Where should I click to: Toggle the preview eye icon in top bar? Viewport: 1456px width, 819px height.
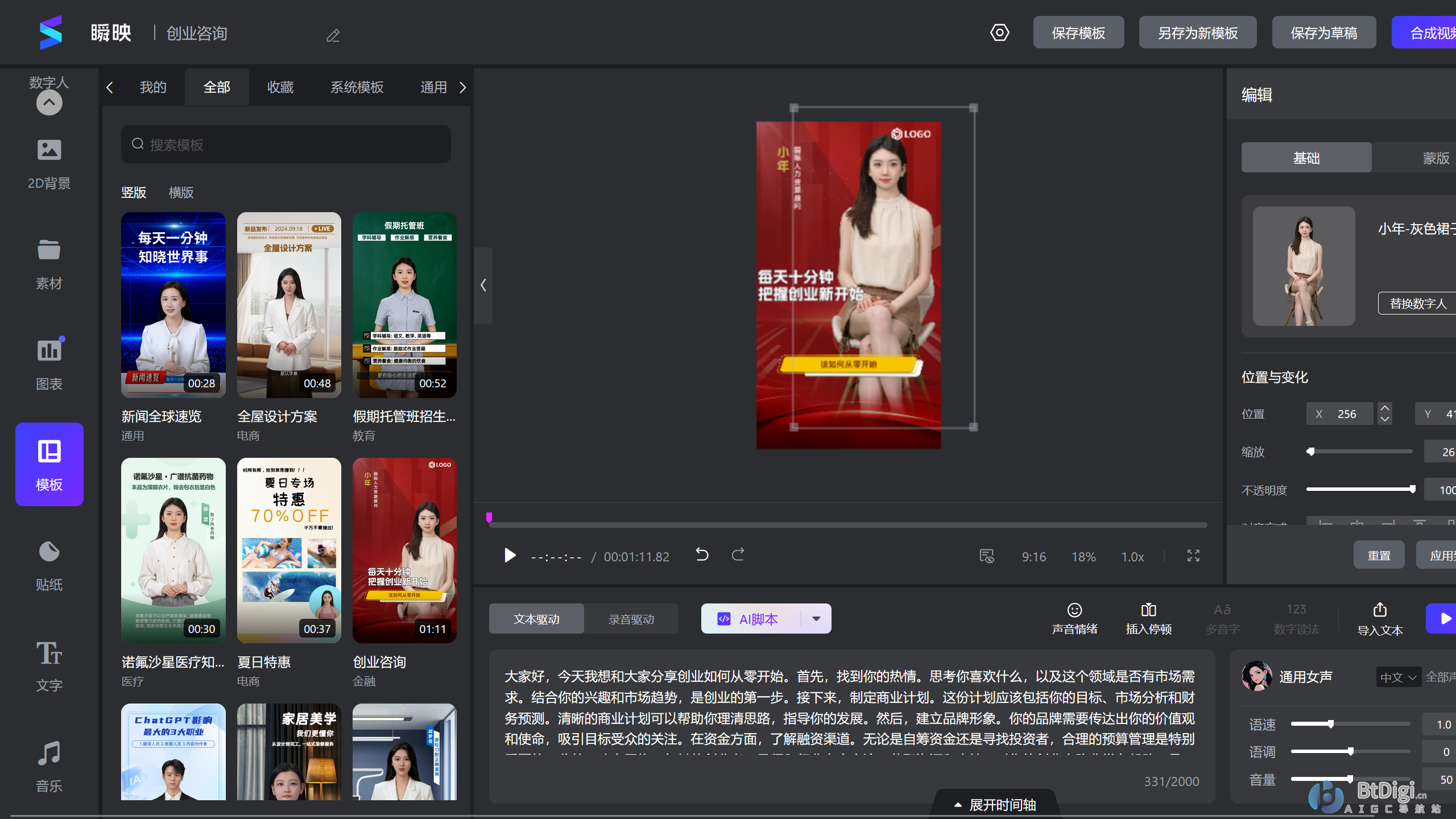[x=1000, y=32]
